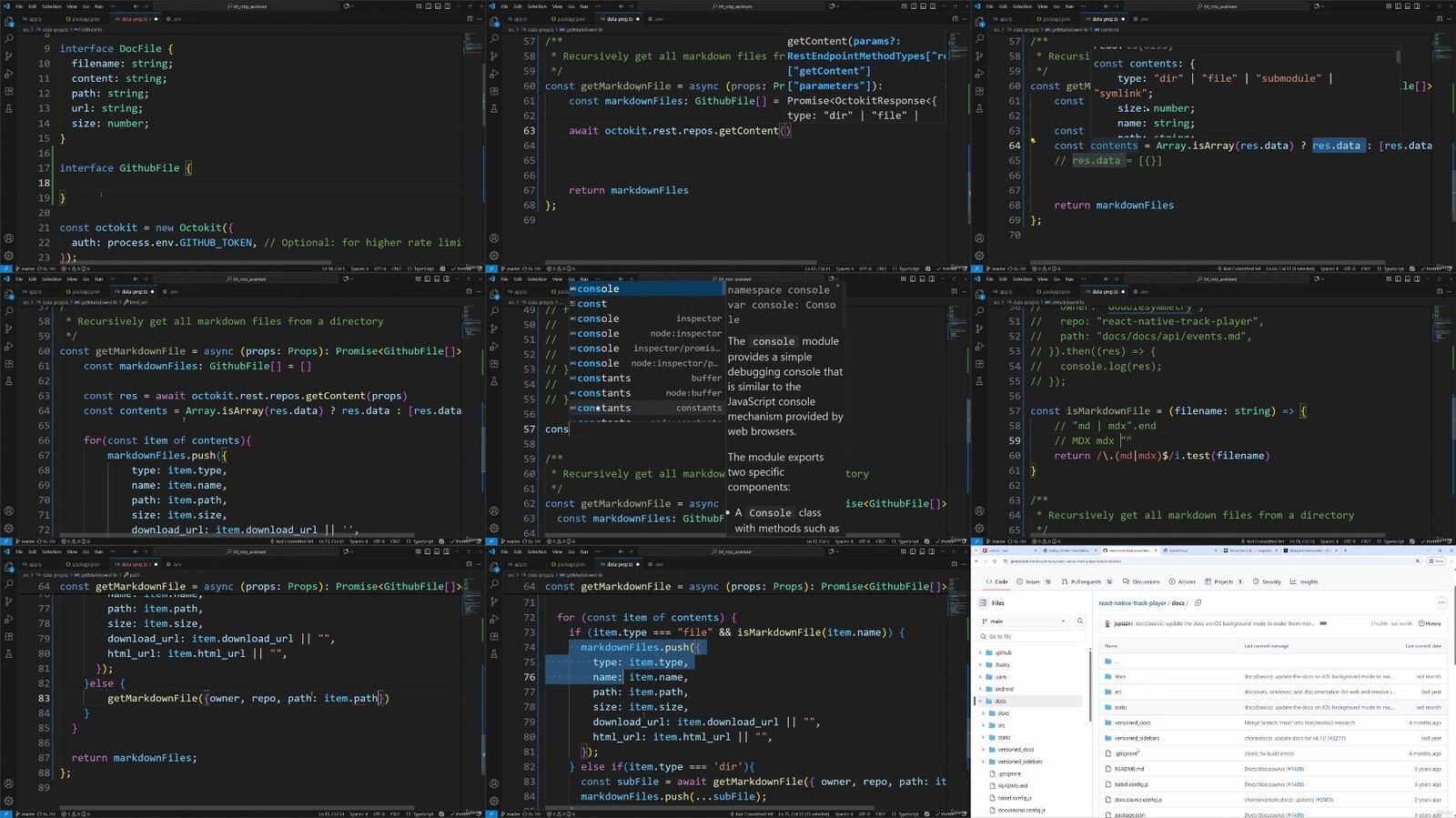Screen dimensions: 1456x818
Task: Open the Issues tab in the GitHub repo
Action: pyautogui.click(x=1032, y=581)
